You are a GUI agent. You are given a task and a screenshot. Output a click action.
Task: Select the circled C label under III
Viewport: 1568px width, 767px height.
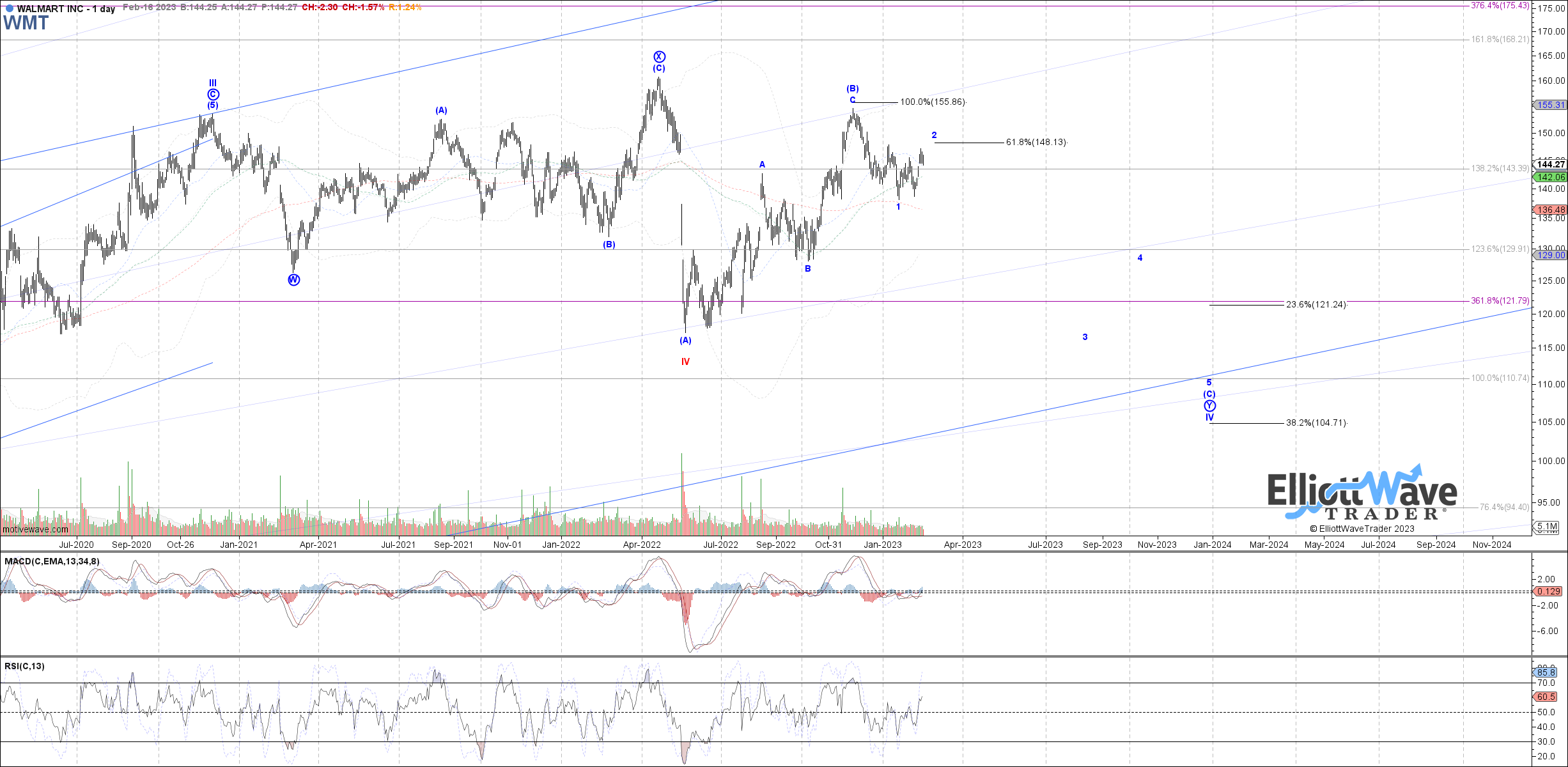213,95
